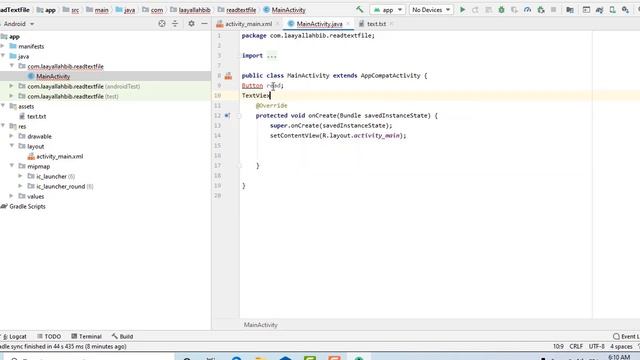The height and width of the screenshot is (360, 640).
Task: Click the window-shaped icon left of Gradle sync
Action: click(x=586, y=9)
